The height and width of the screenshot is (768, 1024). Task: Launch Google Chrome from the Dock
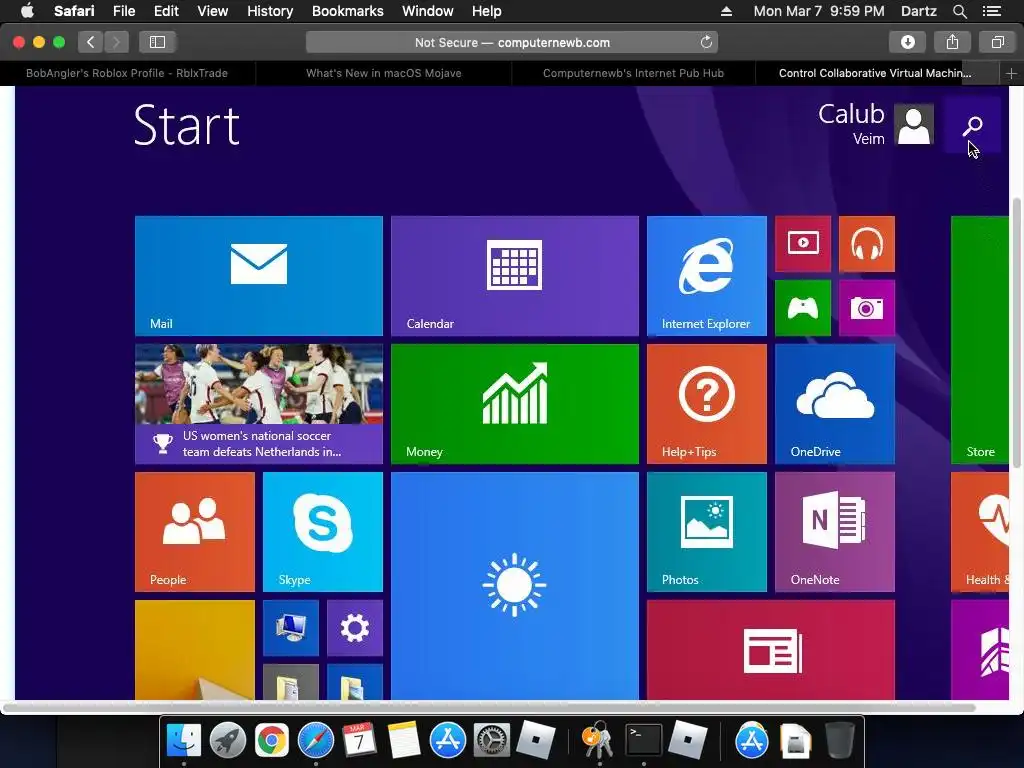(x=271, y=741)
